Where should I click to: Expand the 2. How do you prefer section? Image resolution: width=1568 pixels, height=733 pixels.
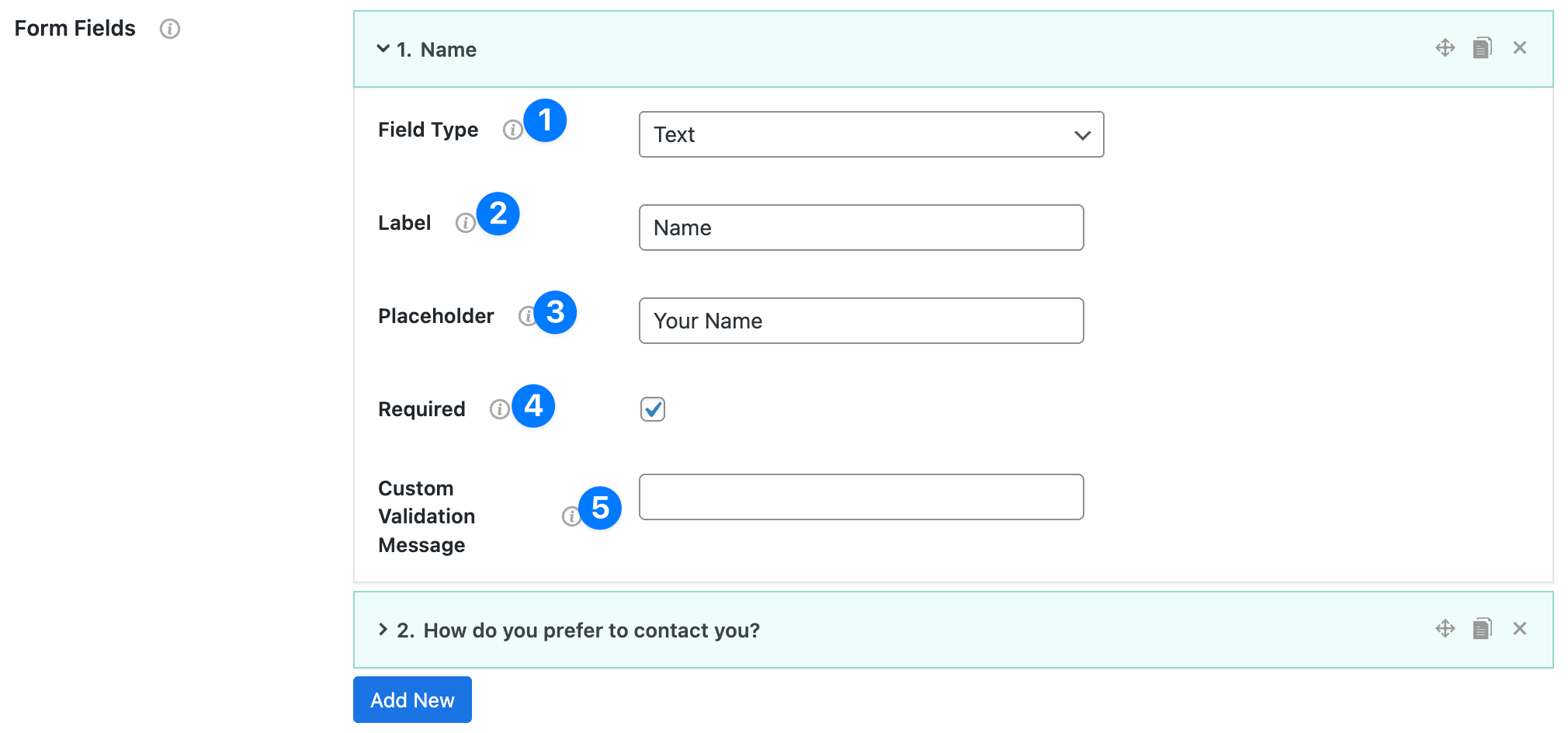click(383, 630)
